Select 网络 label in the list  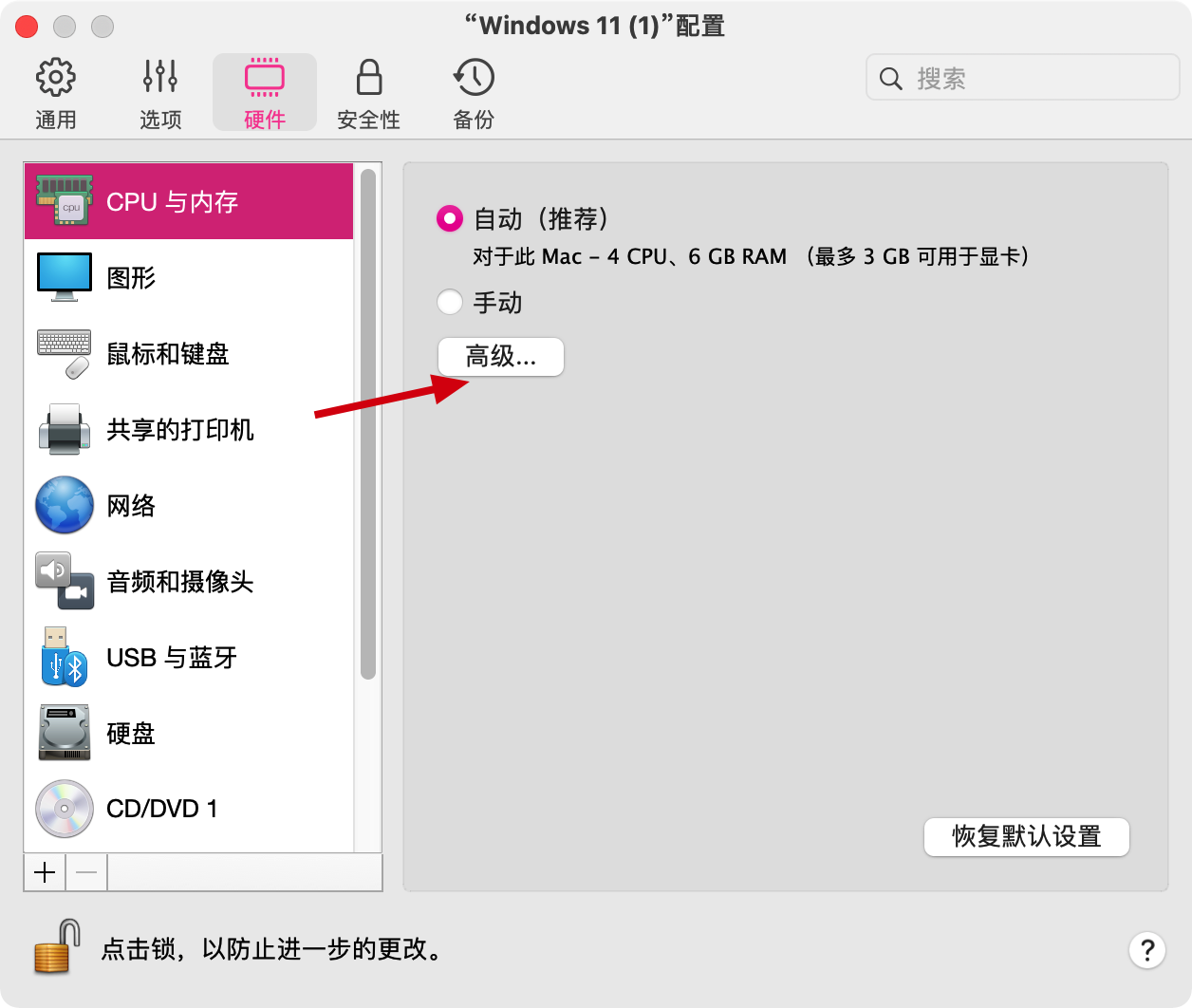click(131, 506)
